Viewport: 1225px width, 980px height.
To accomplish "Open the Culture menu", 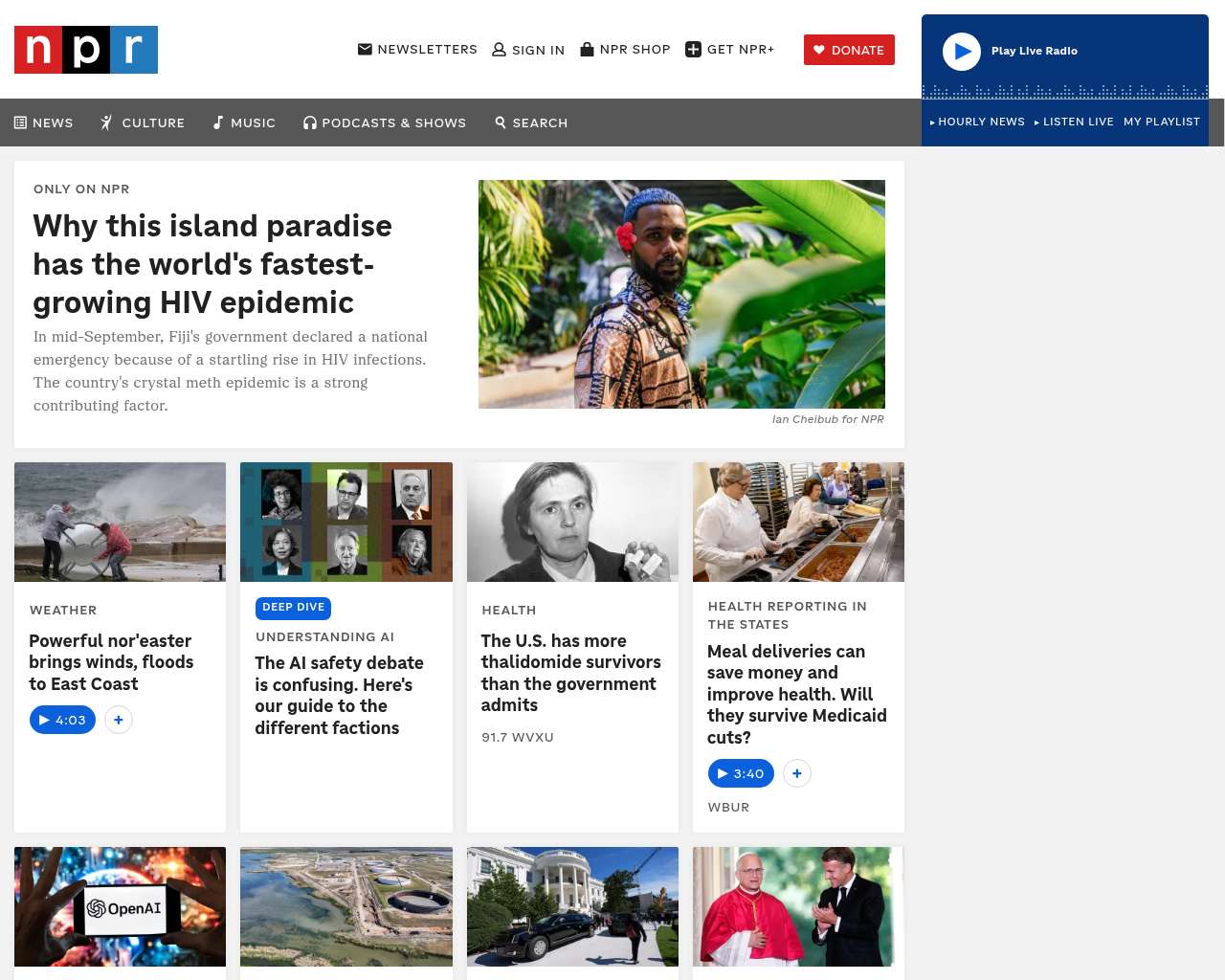I will pos(143,122).
